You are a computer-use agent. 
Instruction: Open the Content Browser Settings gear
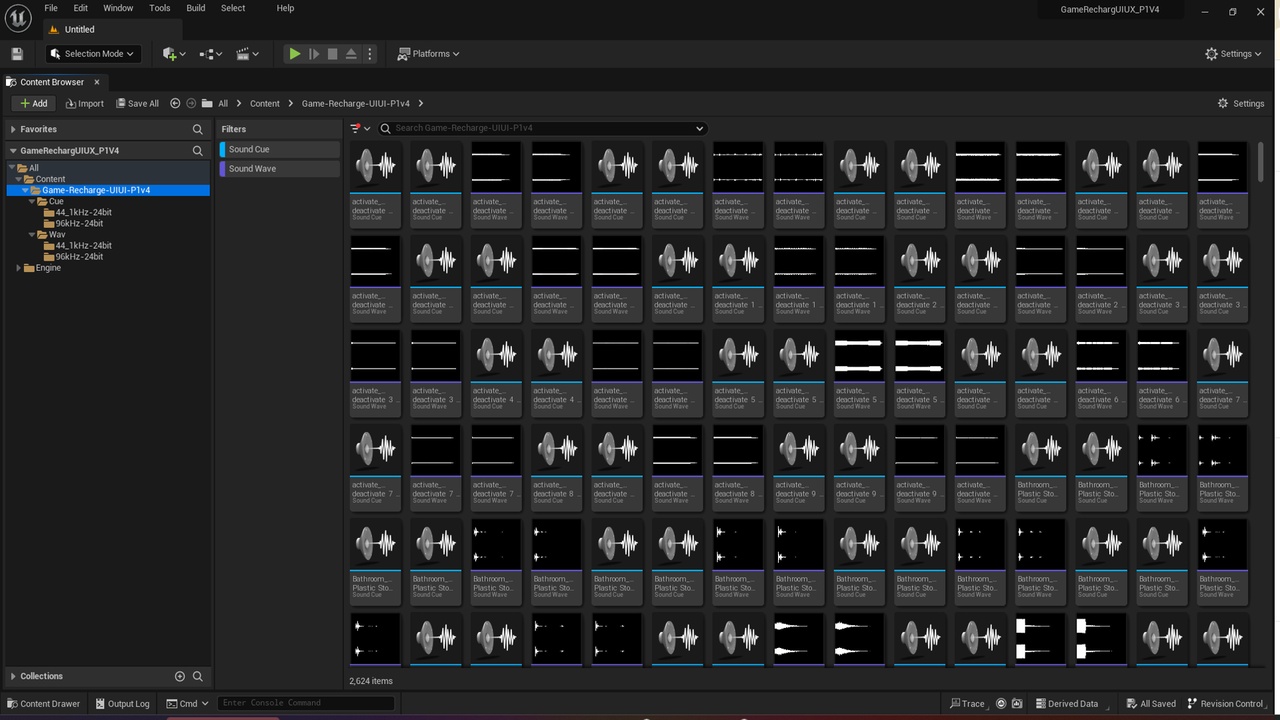coord(1241,103)
